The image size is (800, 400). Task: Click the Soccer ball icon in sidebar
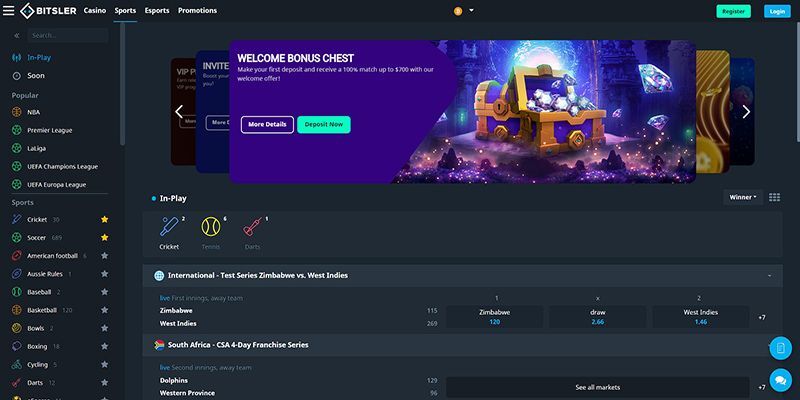coord(17,238)
